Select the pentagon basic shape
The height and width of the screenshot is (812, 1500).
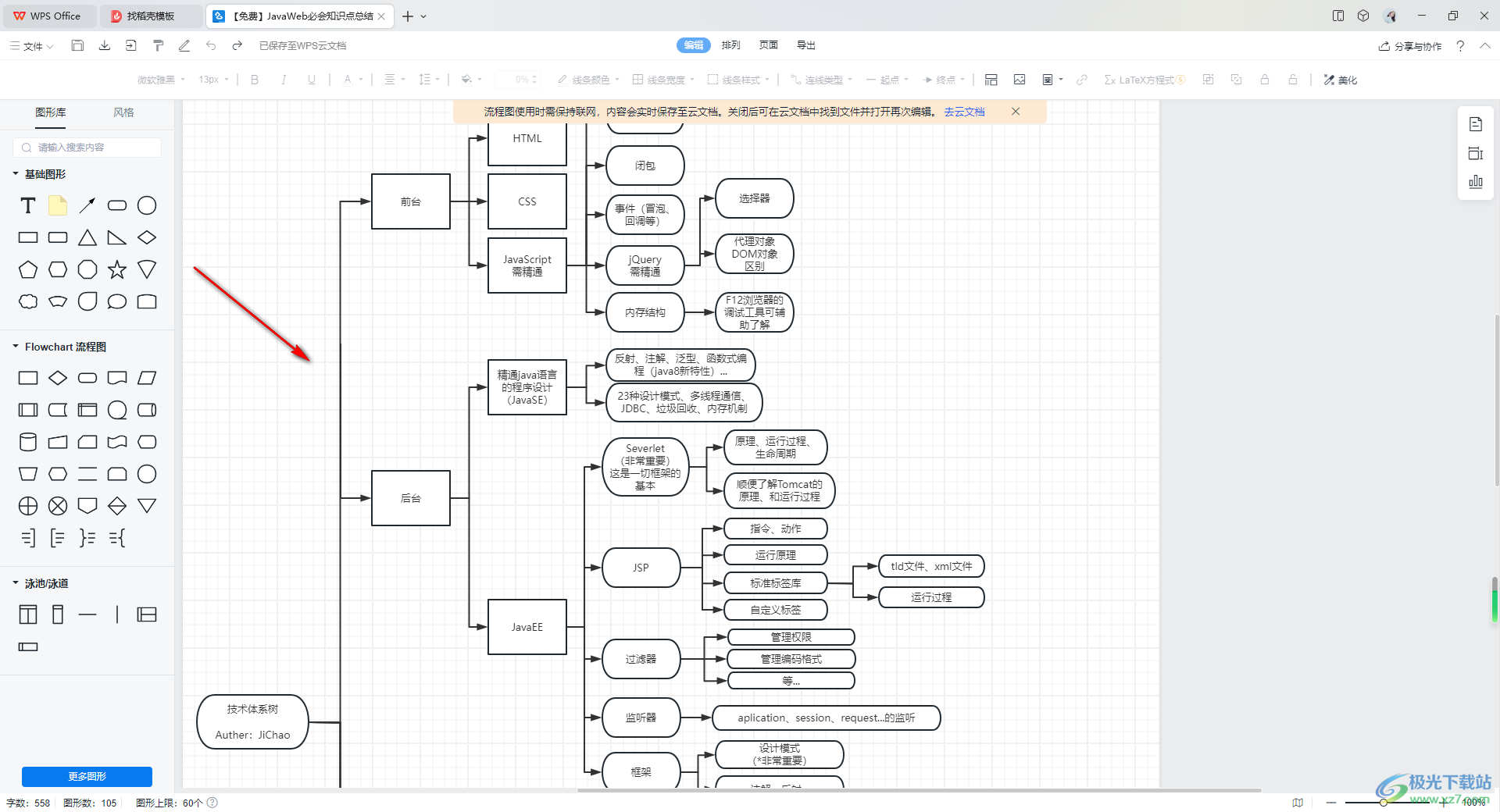point(28,269)
